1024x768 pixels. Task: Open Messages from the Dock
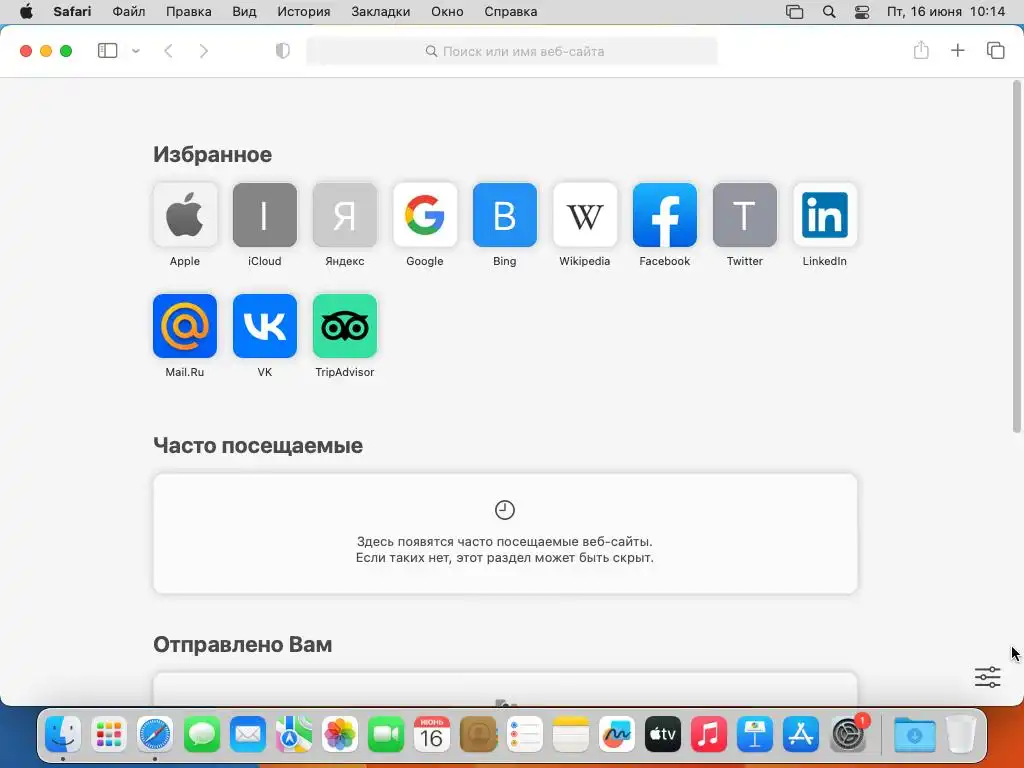[202, 735]
